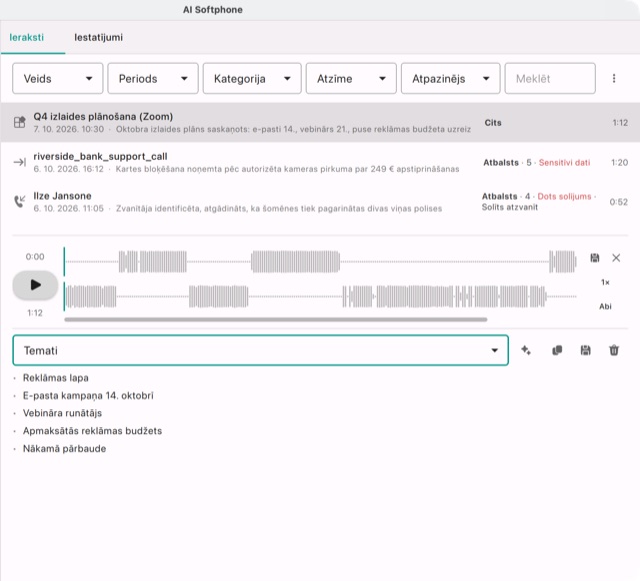Select the riverside_bank_support_call recording
This screenshot has width=640, height=581.
pos(320,163)
